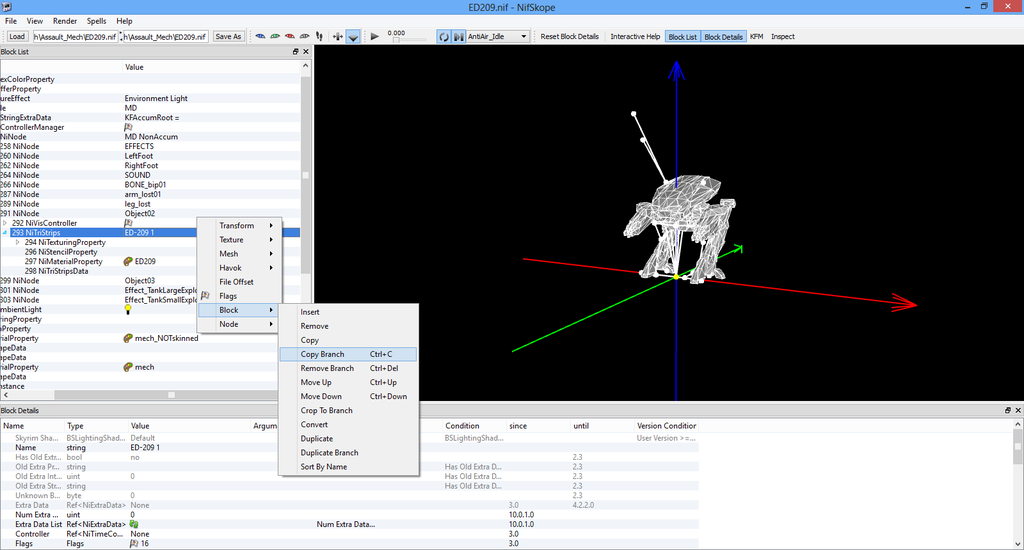Click the animation time slider
The width and height of the screenshot is (1024, 550).
tap(408, 40)
